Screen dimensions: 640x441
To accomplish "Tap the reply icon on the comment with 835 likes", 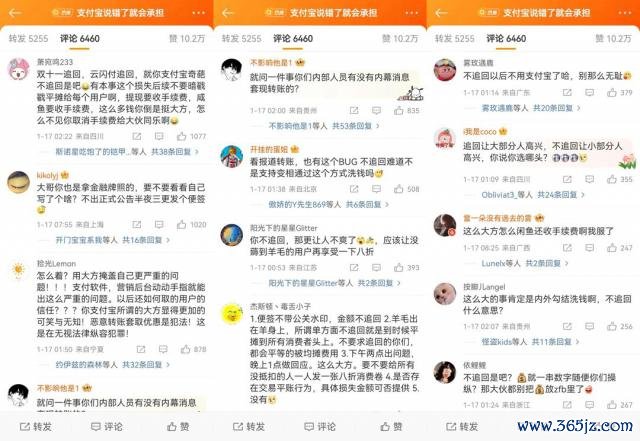I will point(376,110).
